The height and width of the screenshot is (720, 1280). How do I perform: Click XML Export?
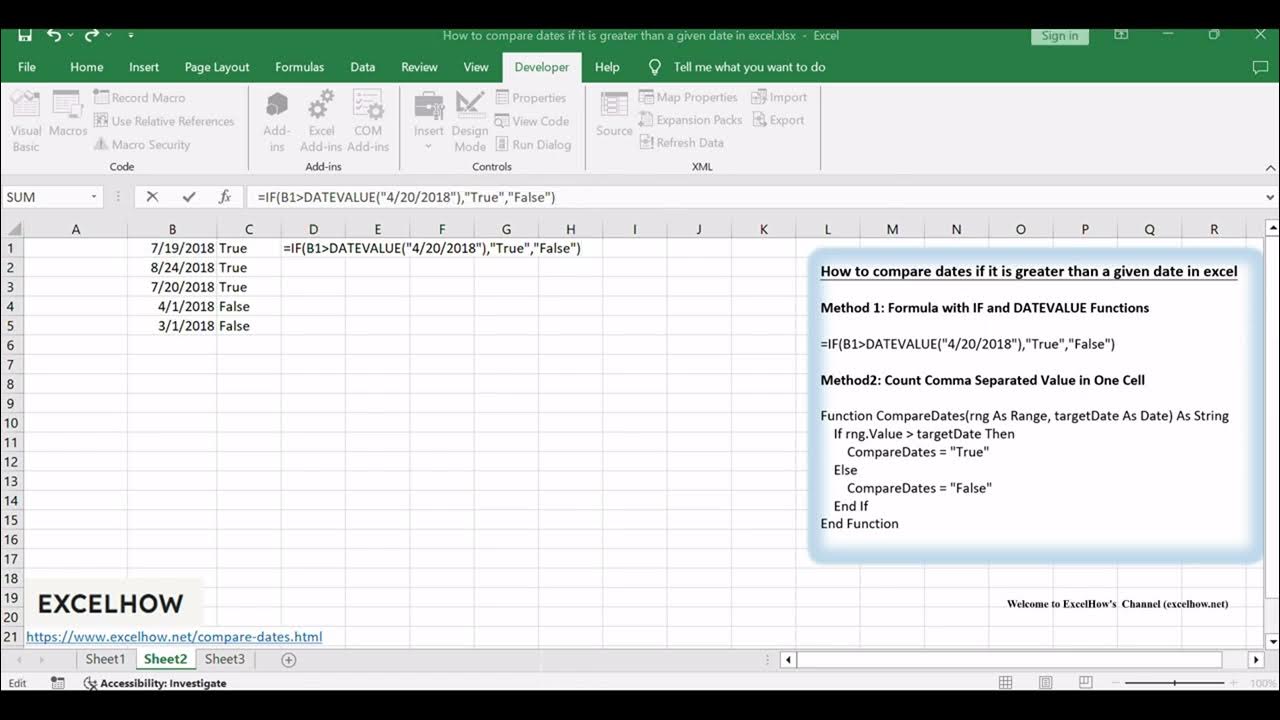[778, 120]
